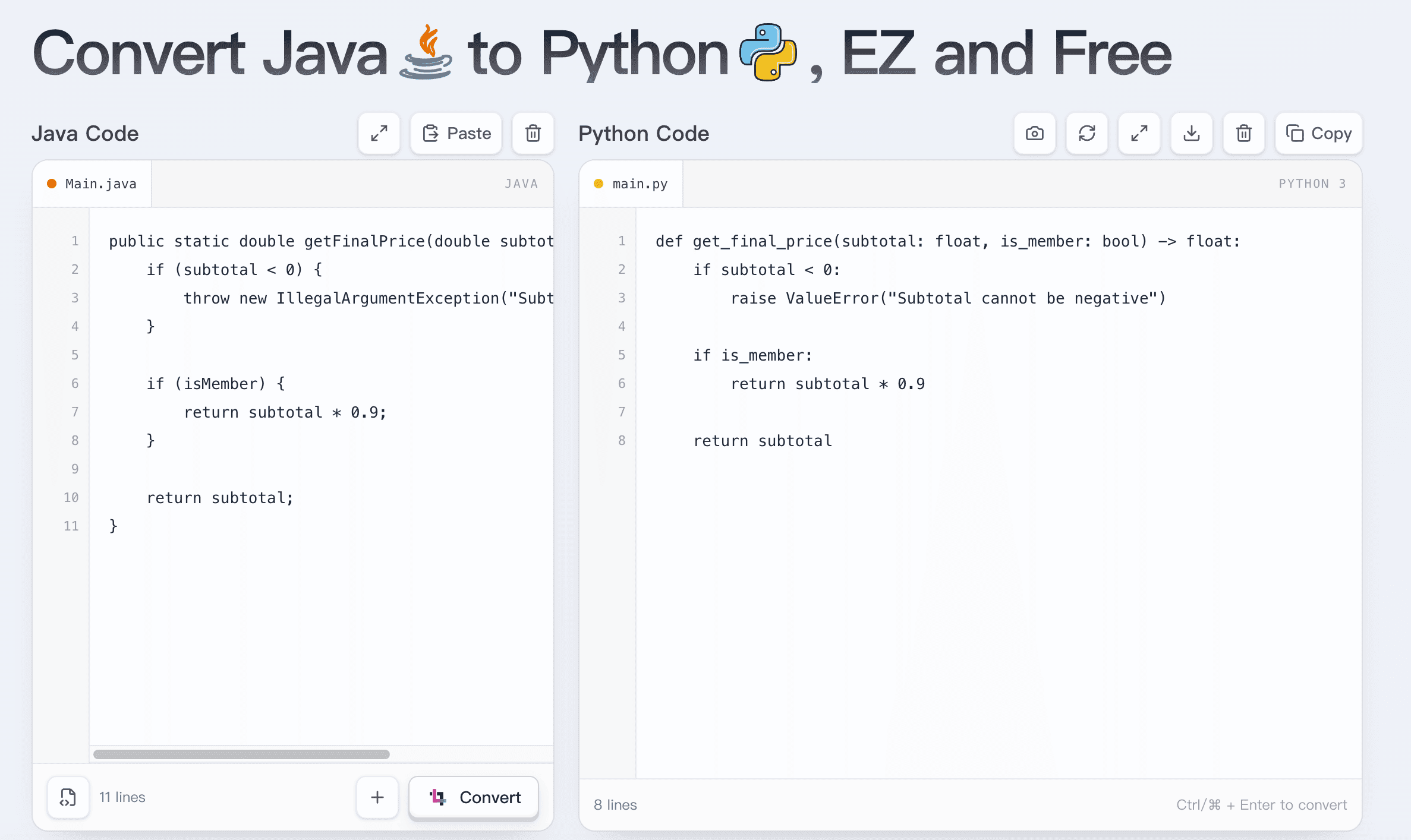Click Python 'if is_member:' line
This screenshot has width=1411, height=840.
coord(752,355)
